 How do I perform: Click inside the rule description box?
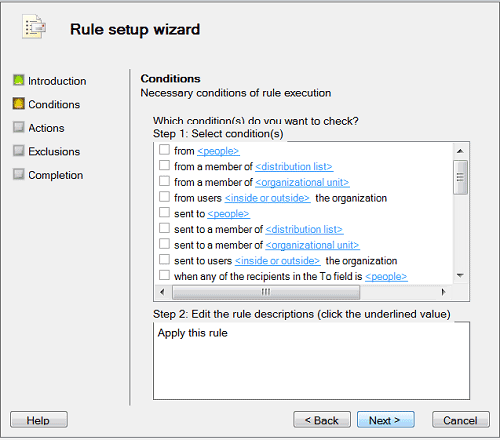[311, 361]
